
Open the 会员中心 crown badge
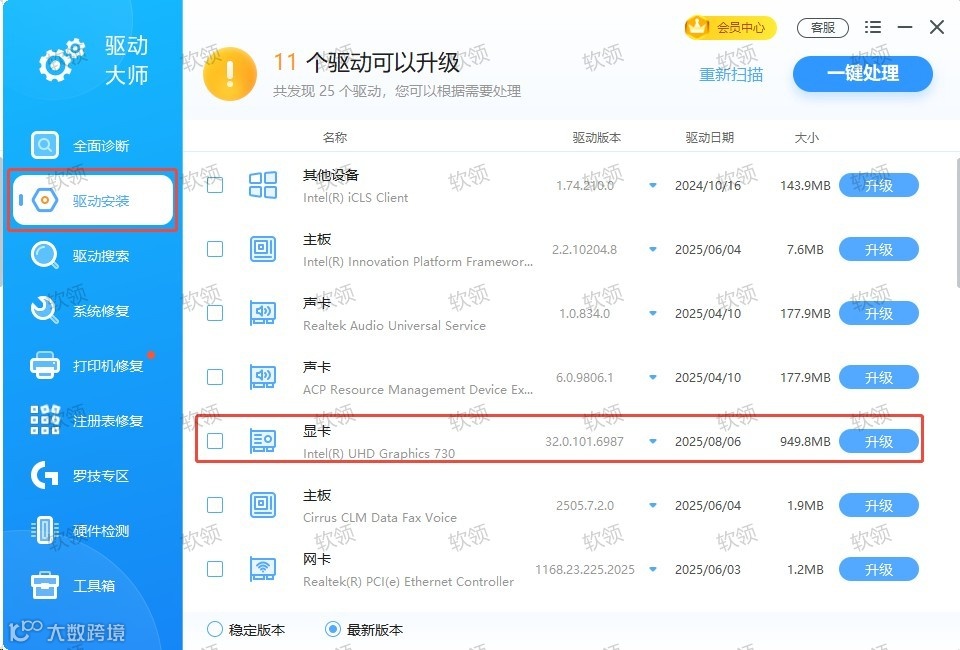click(x=730, y=28)
